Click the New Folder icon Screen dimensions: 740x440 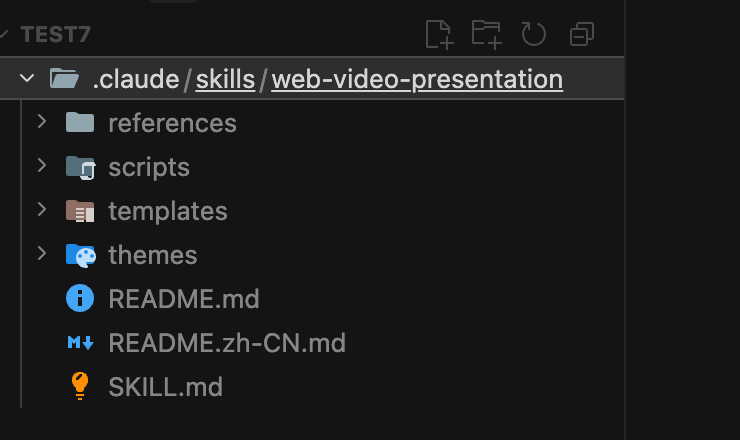[x=487, y=34]
